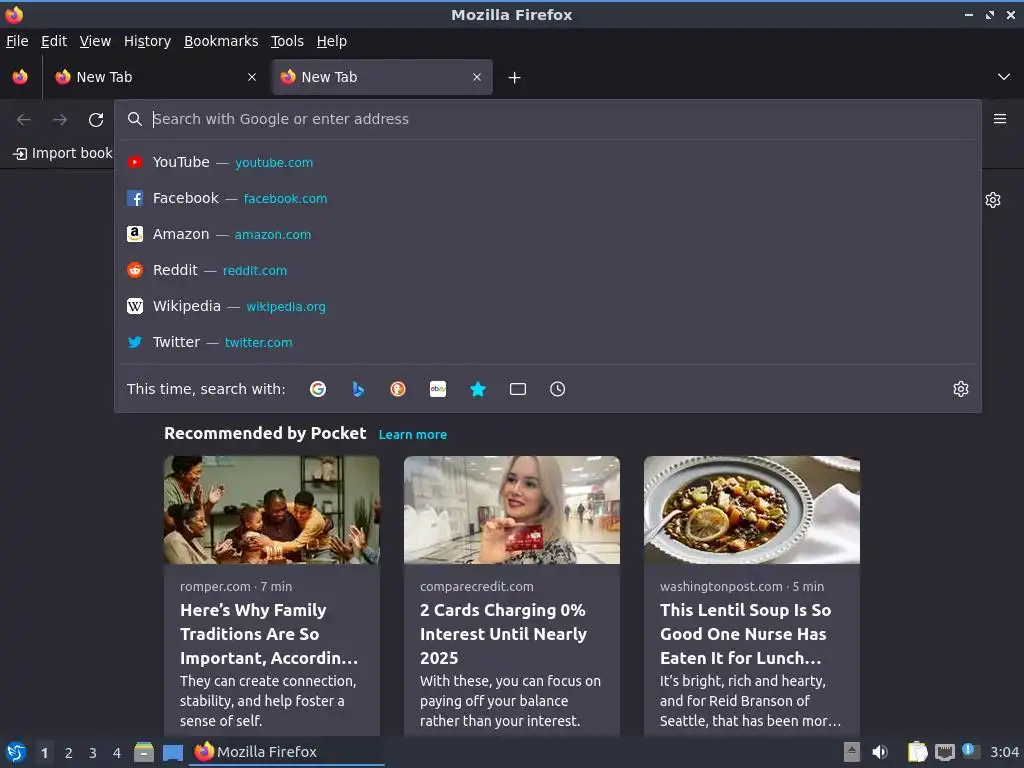Expand the list all tabs chevron

[x=1004, y=77]
